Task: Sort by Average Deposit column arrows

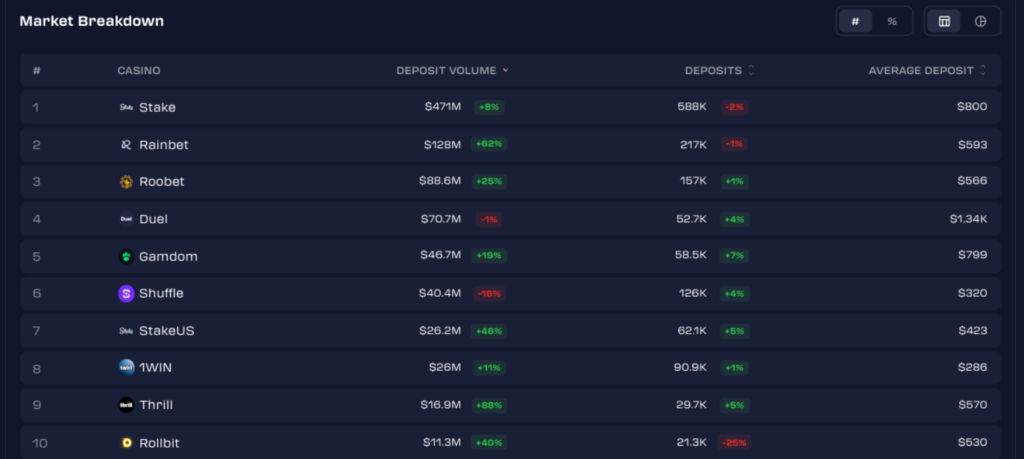Action: pyautogui.click(x=983, y=71)
